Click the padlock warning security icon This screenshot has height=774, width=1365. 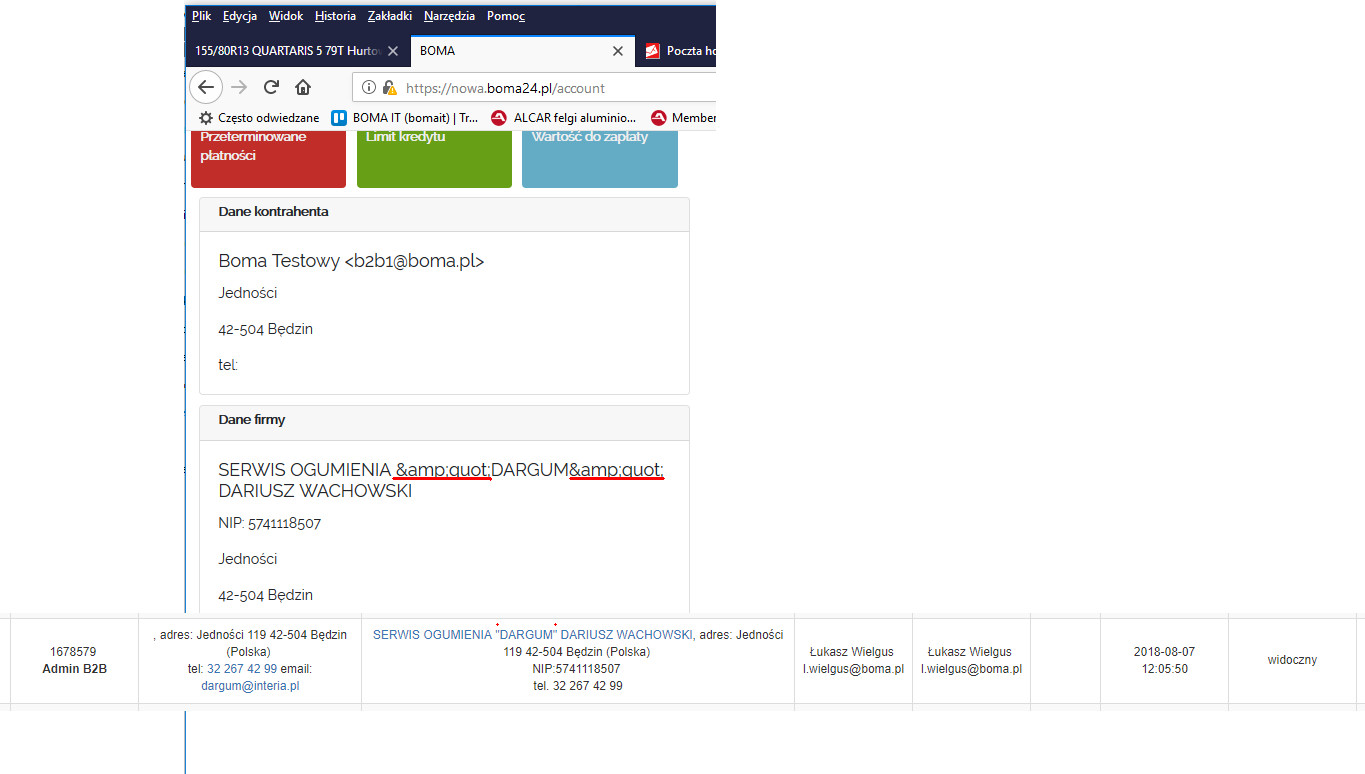coord(389,88)
